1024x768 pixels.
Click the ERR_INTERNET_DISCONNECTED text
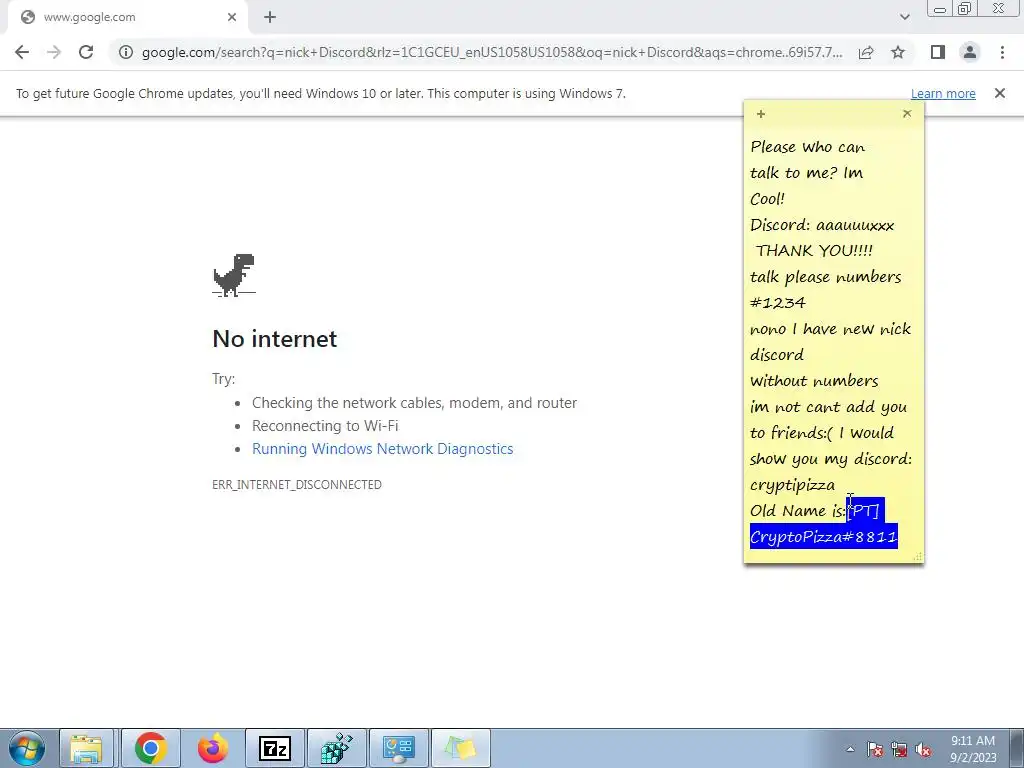pyautogui.click(x=297, y=485)
